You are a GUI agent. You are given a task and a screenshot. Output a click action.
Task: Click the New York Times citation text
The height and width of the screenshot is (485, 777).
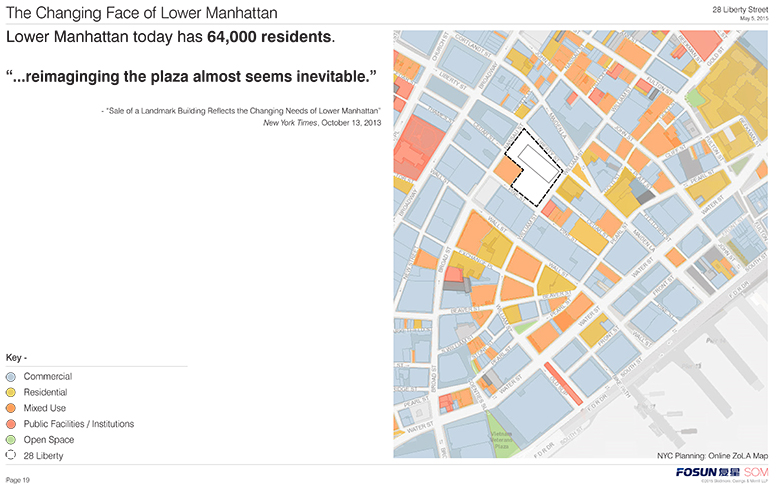[x=322, y=123]
